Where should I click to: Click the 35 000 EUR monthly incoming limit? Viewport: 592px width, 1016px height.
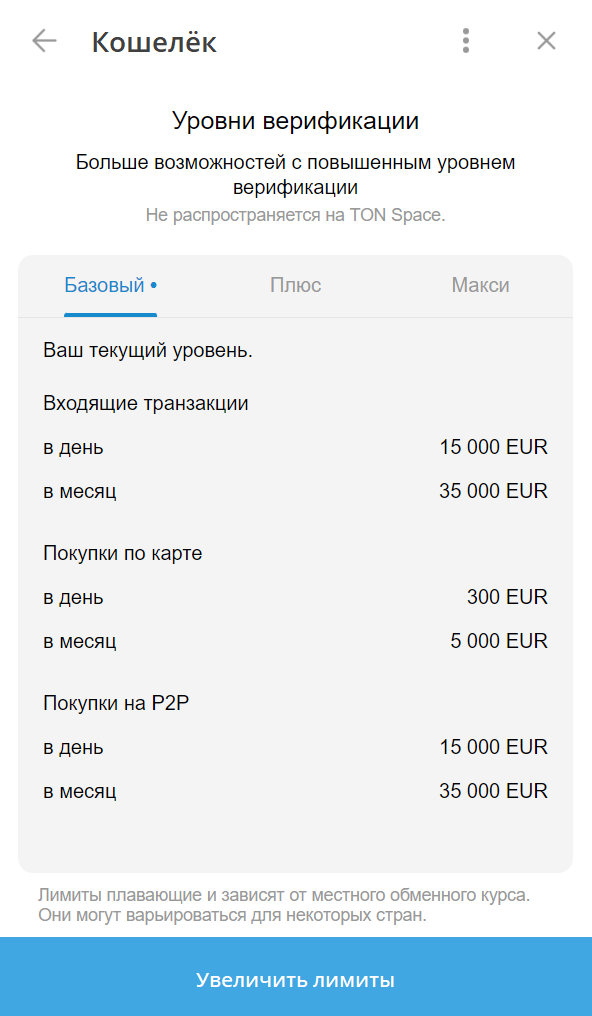pos(493,491)
